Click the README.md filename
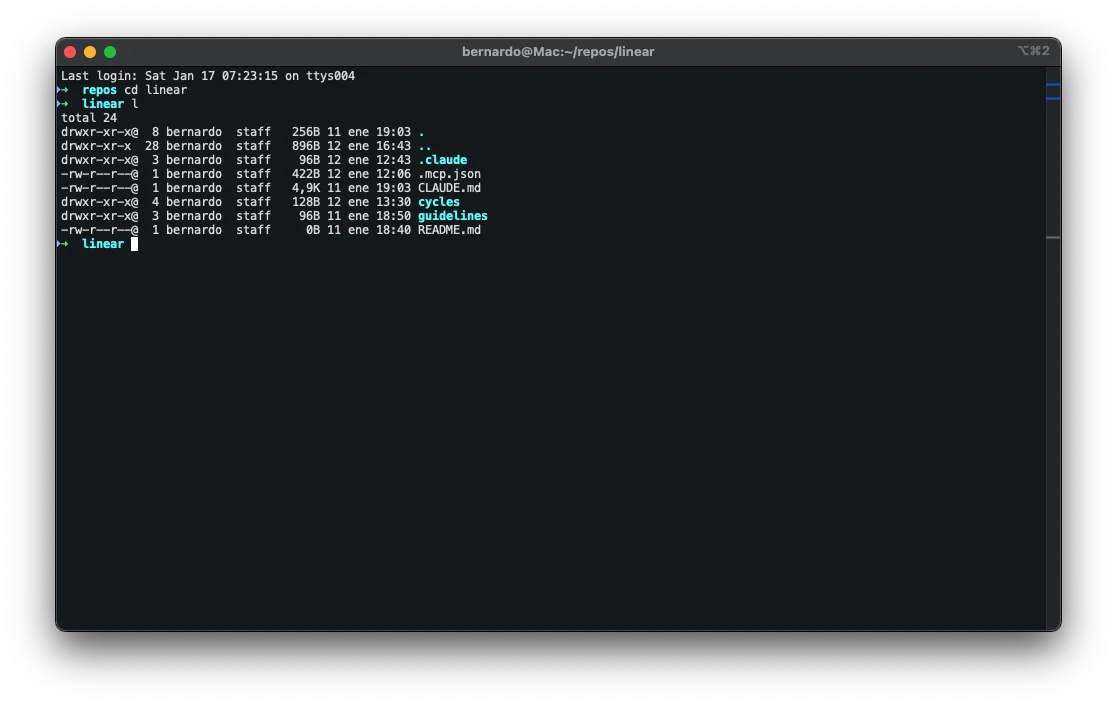This screenshot has height=705, width=1117. coord(449,230)
